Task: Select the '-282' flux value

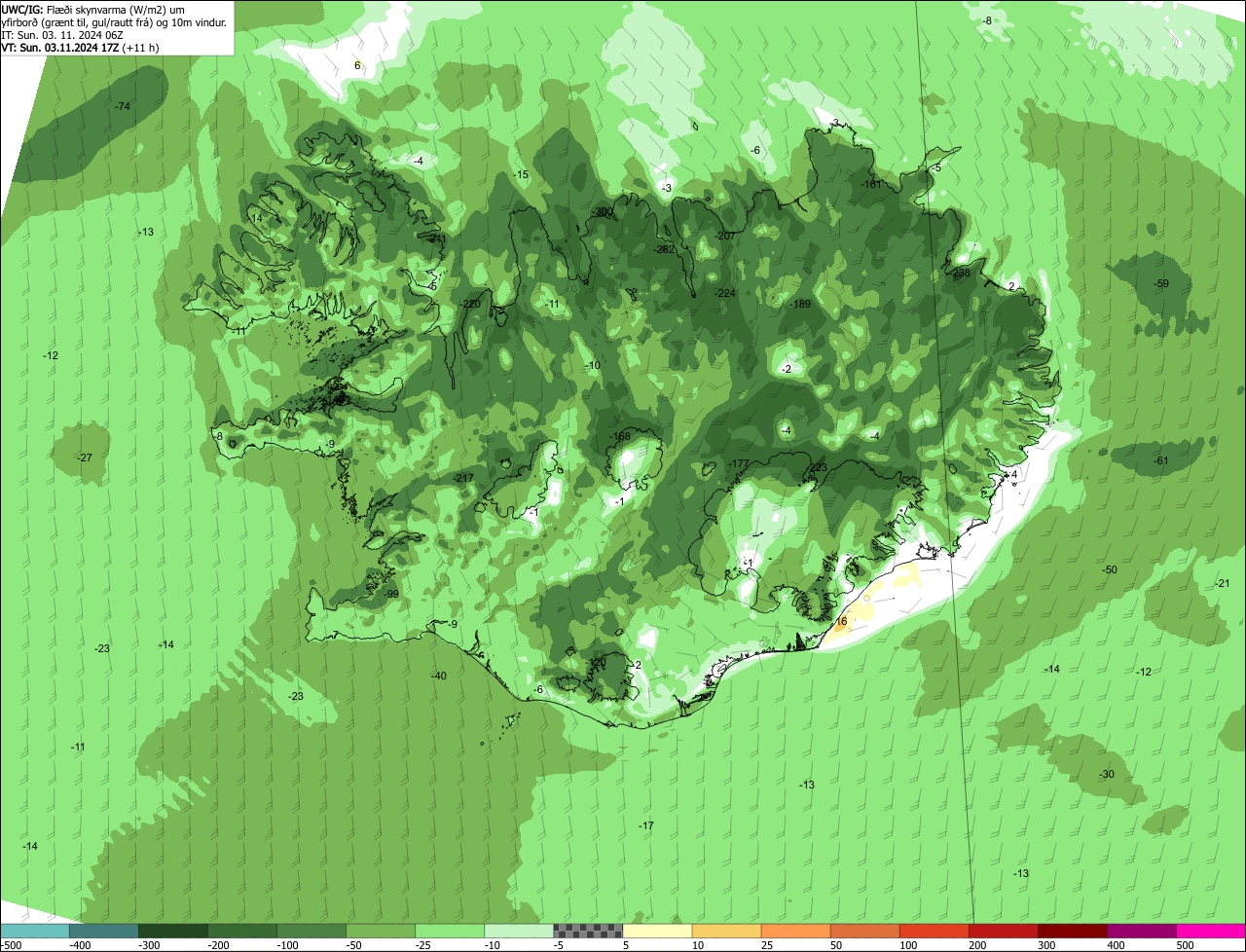Action: coord(665,249)
